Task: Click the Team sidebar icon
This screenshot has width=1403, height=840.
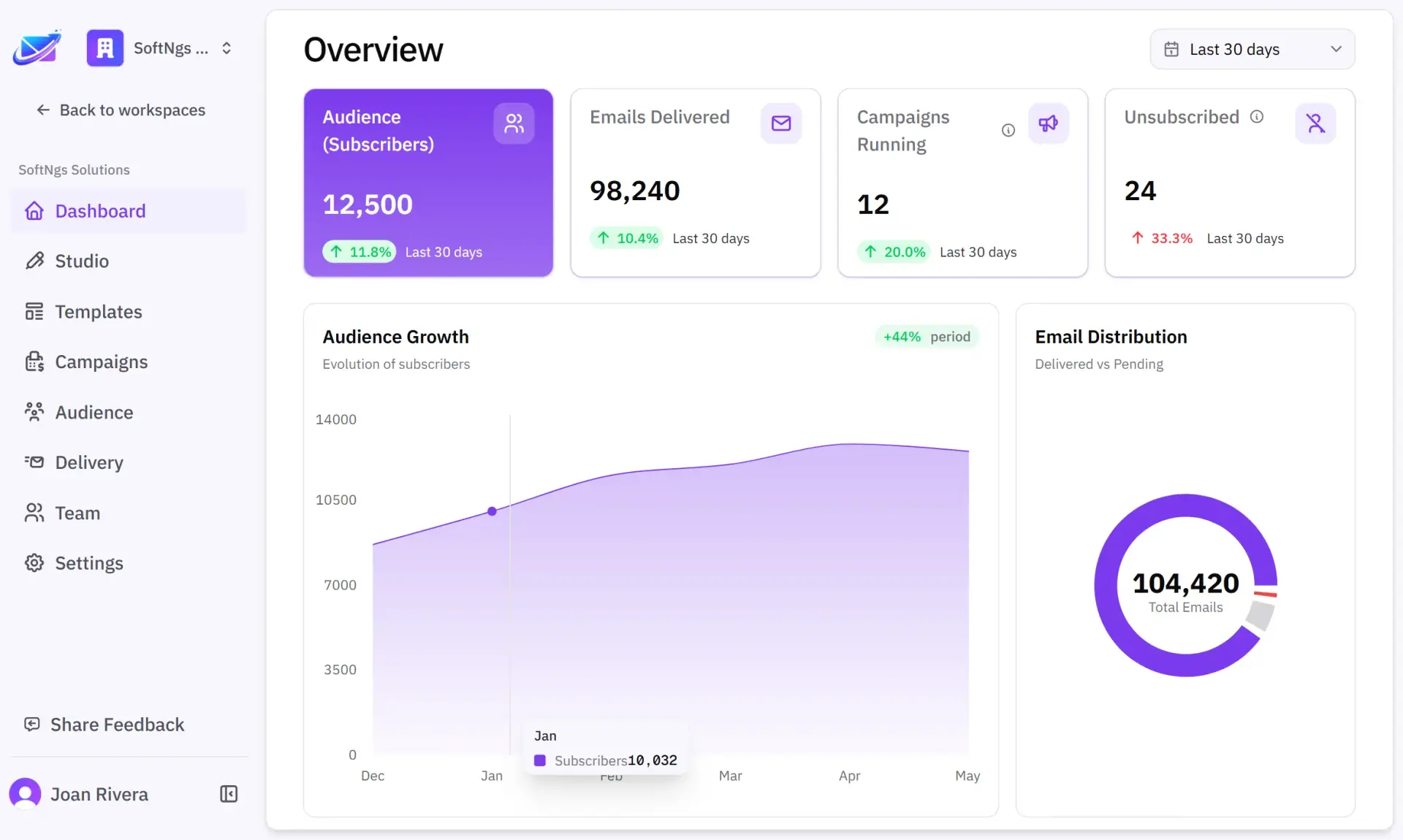Action: pyautogui.click(x=34, y=513)
